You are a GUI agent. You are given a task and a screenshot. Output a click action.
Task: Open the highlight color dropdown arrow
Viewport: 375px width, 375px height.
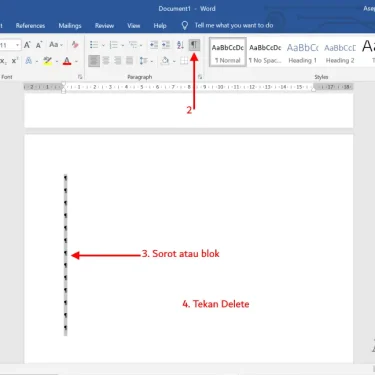(x=57, y=61)
